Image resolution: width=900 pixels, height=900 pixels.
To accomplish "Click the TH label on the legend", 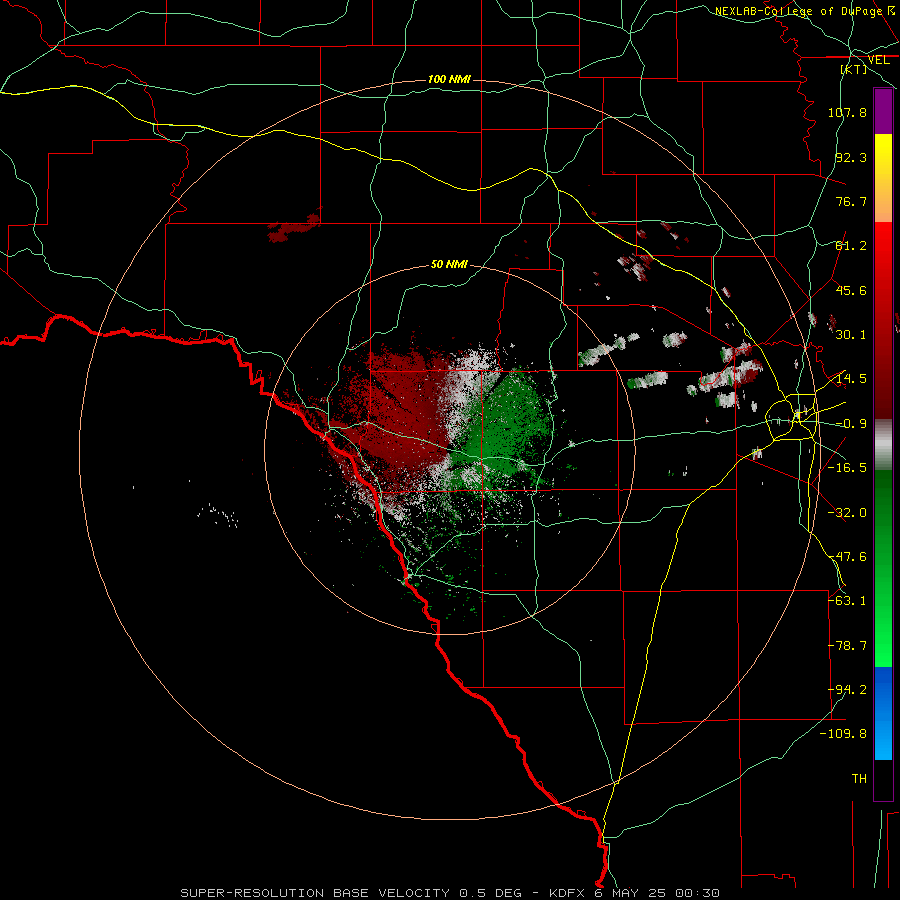I will pos(859,779).
